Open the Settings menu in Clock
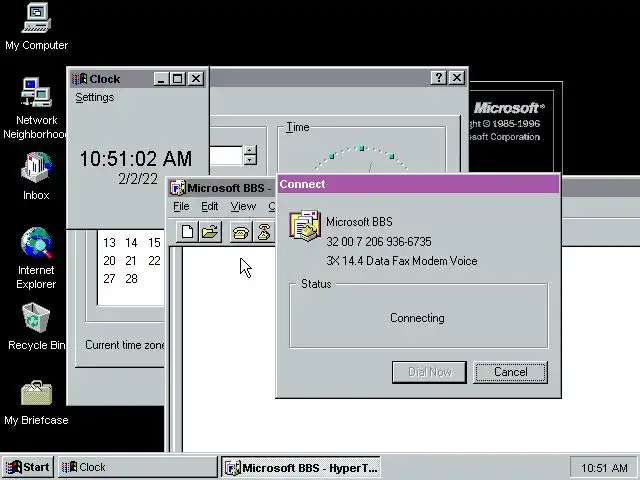Viewport: 640px width, 480px height. pyautogui.click(x=95, y=98)
